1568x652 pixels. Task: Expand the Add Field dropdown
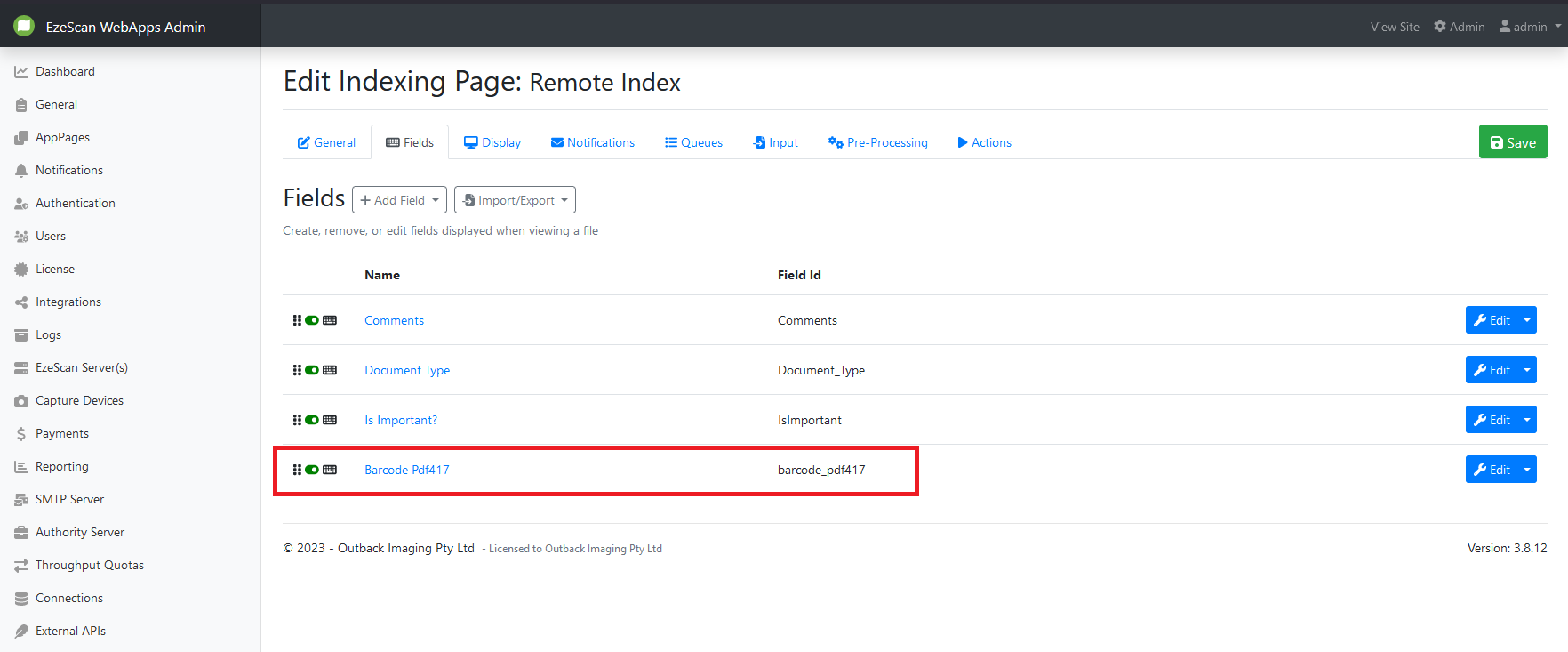399,200
